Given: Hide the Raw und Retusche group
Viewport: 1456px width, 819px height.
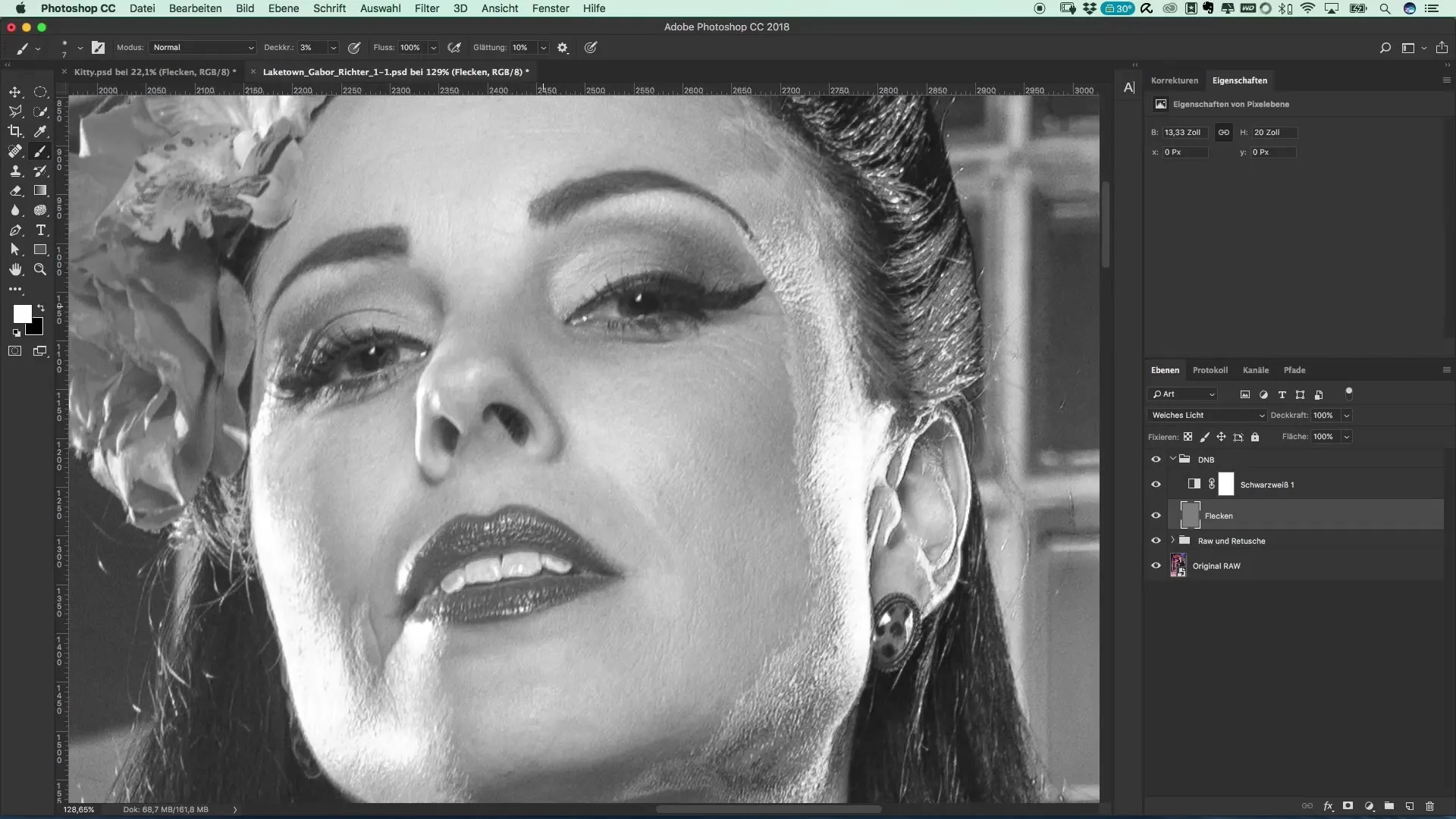Looking at the screenshot, I should pyautogui.click(x=1156, y=541).
